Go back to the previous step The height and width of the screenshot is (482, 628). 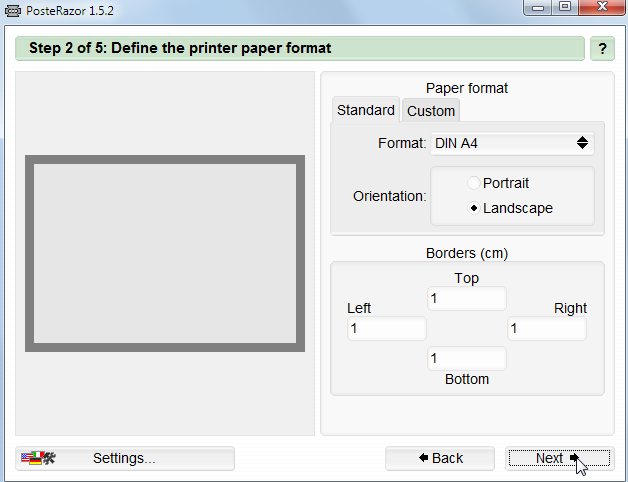click(440, 458)
